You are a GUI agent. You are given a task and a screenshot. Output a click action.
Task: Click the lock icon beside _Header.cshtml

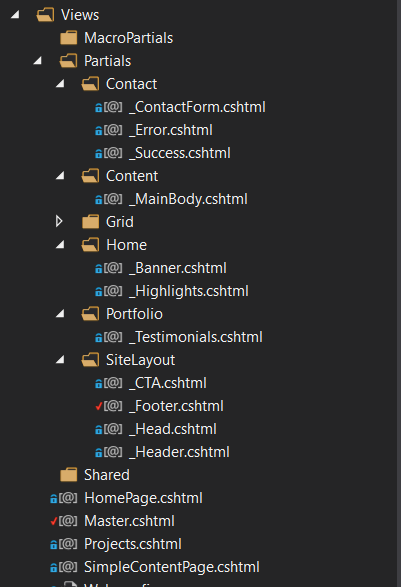(99, 453)
